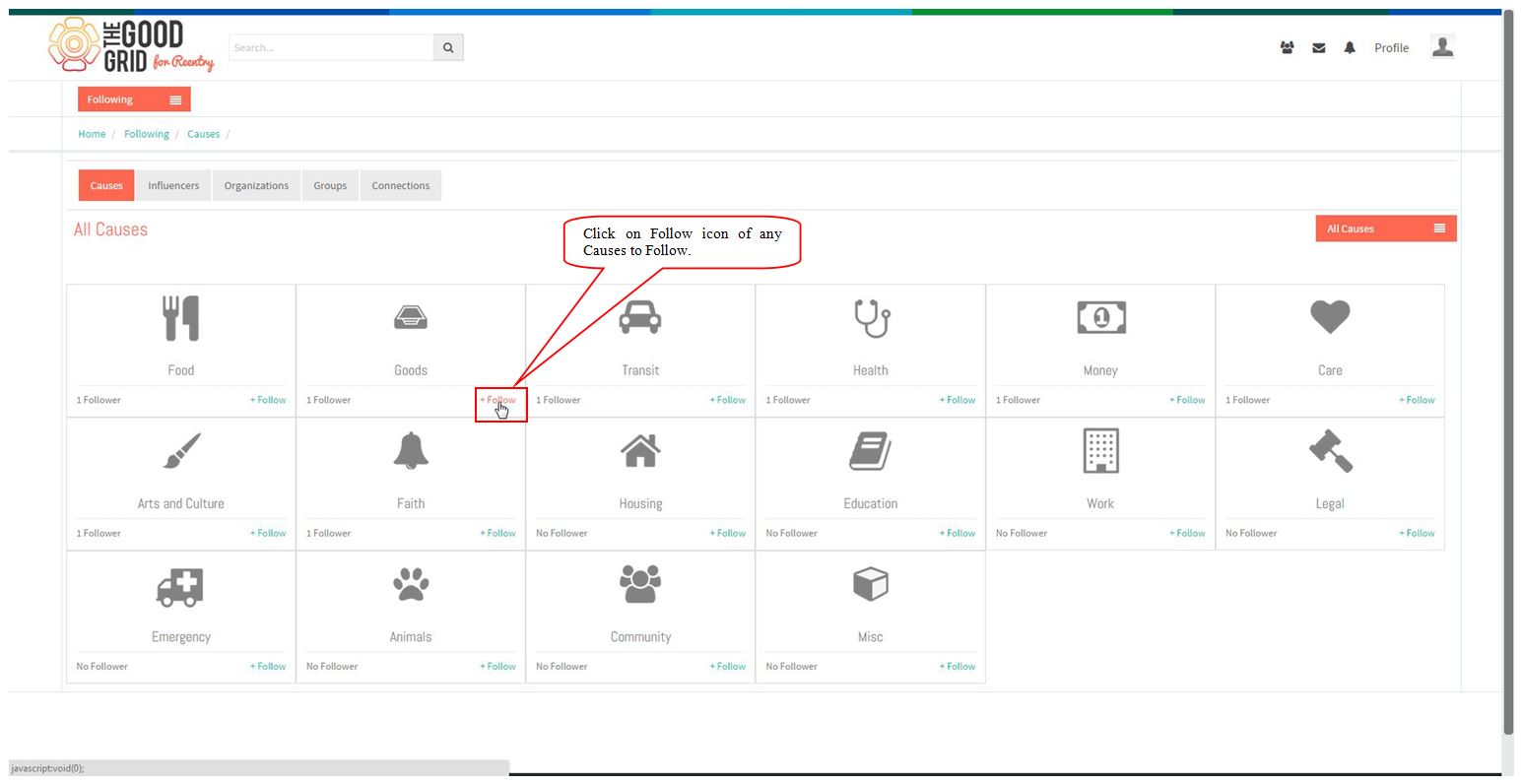Follow the Health cause

coord(958,400)
